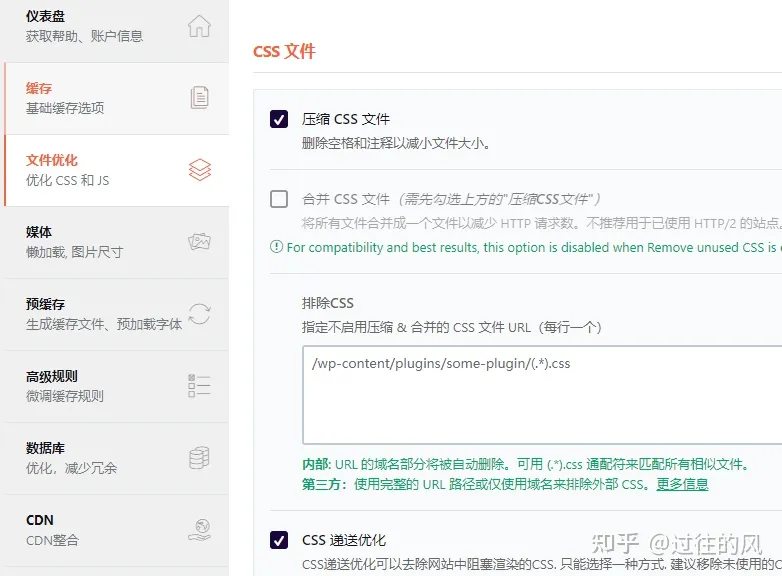Click the database stack icon
Image resolution: width=782 pixels, height=576 pixels.
point(199,458)
